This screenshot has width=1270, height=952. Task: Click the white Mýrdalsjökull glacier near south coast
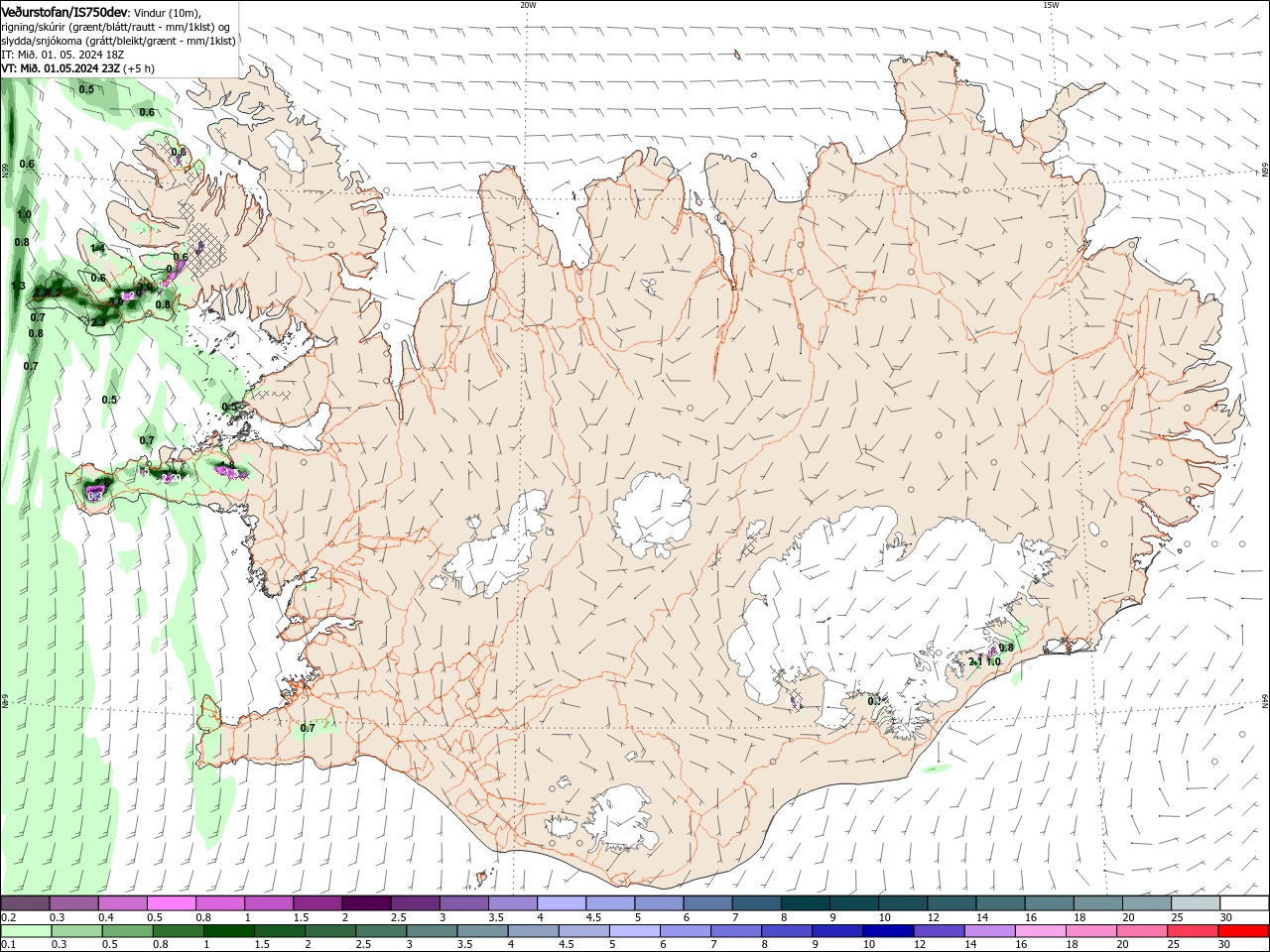620,820
